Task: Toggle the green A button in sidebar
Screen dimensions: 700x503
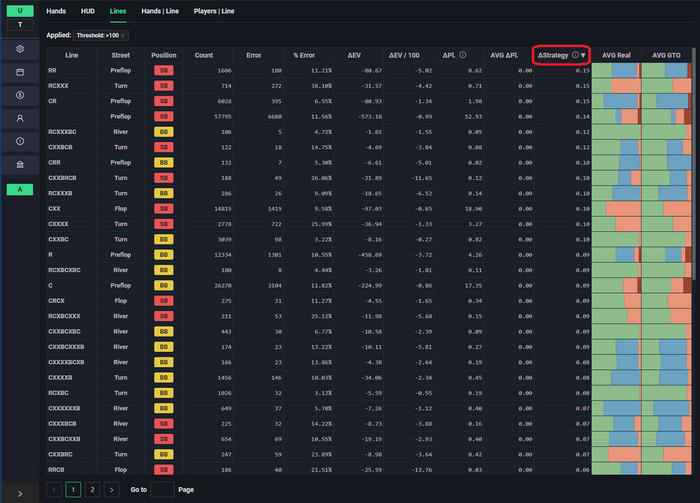Action: click(x=20, y=189)
